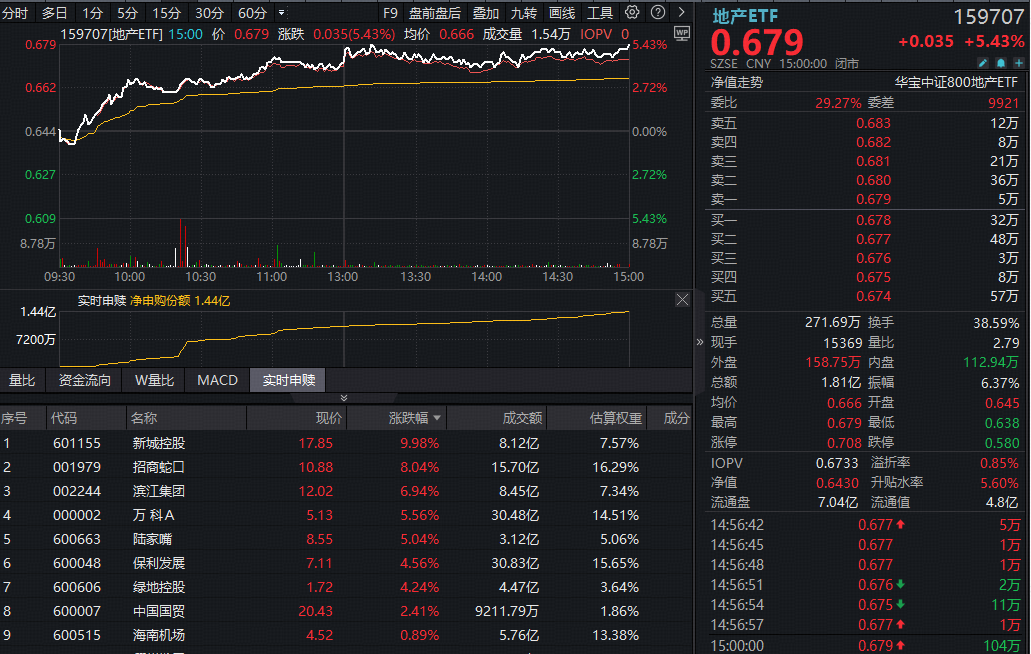Click the pencil edit icon near quote
The width and height of the screenshot is (1031, 654).
pos(983,62)
